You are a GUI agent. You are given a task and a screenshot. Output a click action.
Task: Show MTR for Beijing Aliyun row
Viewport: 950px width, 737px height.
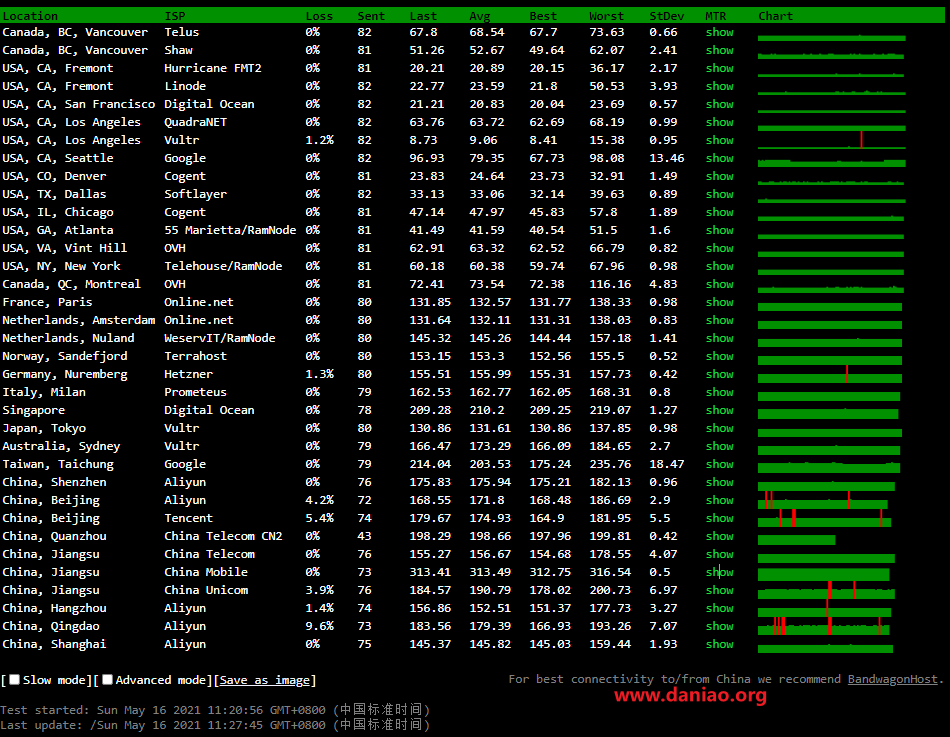tap(720, 500)
